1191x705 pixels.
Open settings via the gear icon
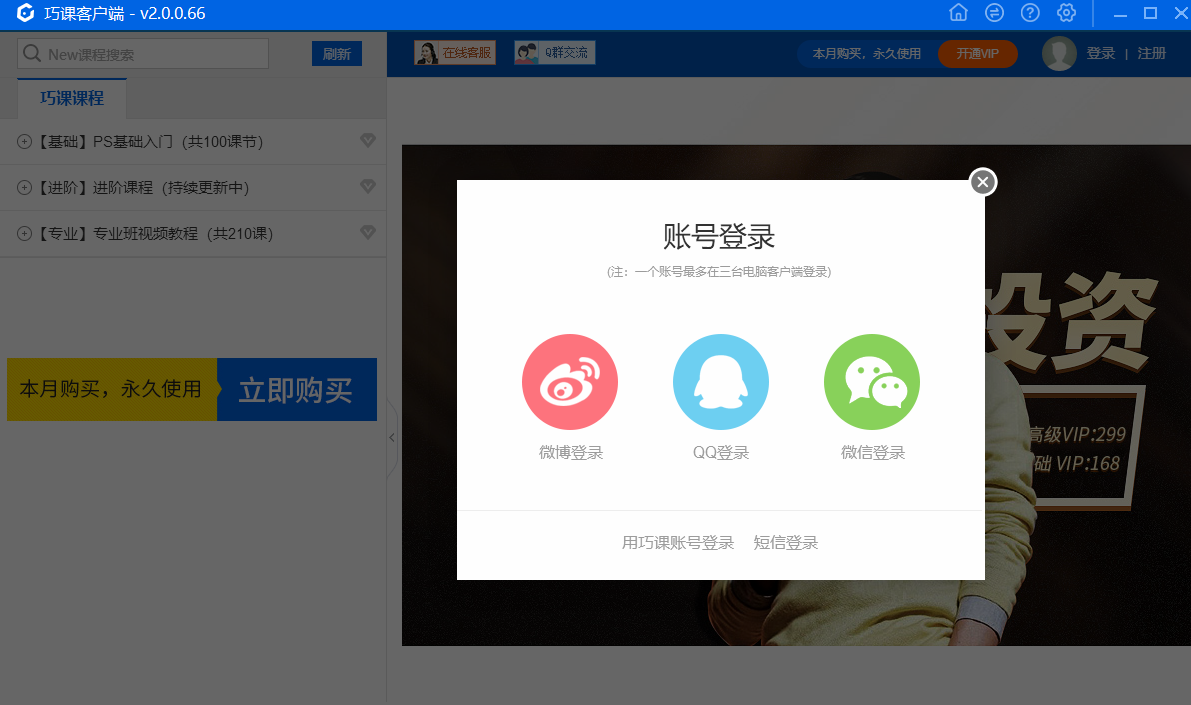click(x=1066, y=13)
